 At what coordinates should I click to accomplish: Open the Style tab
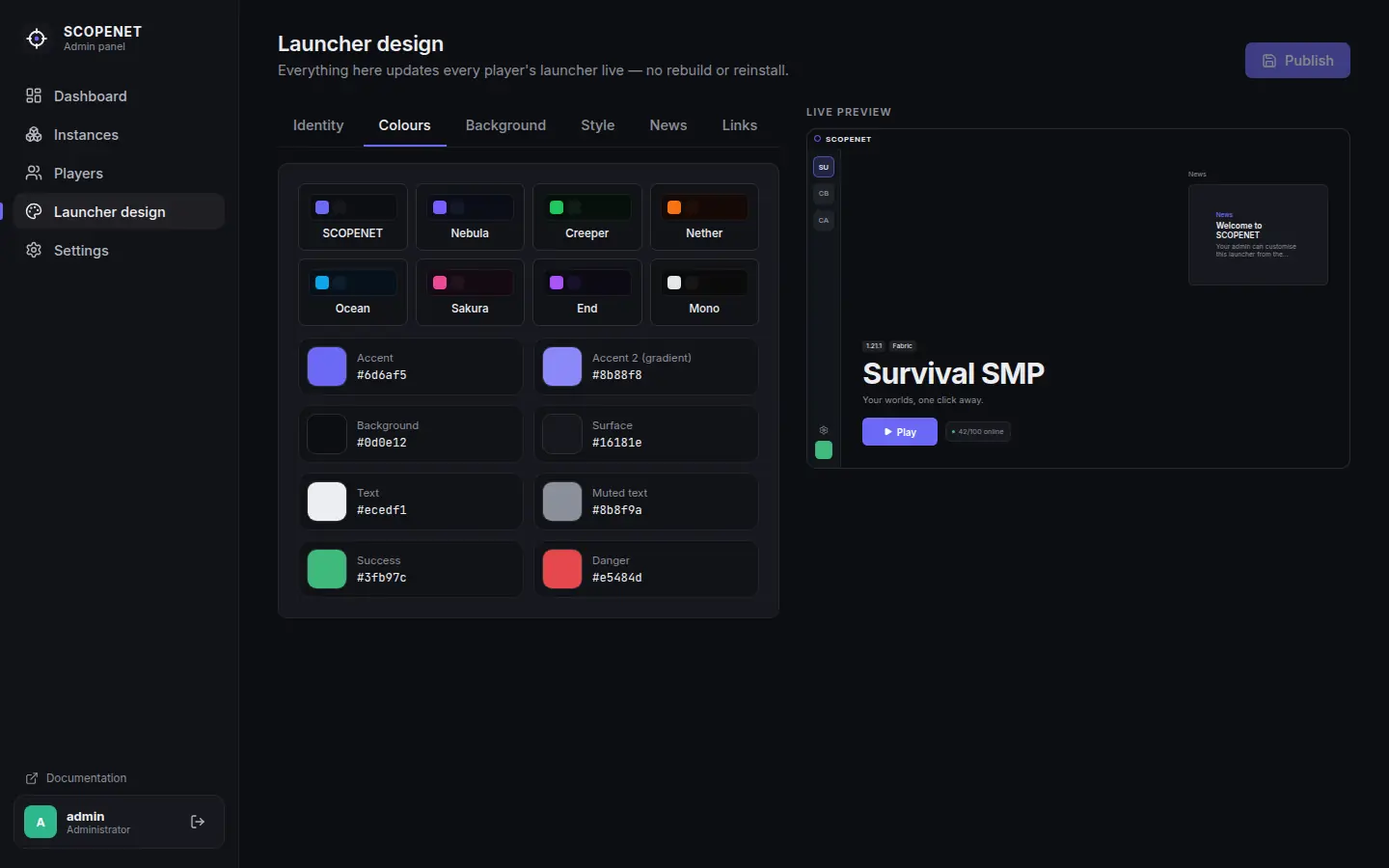[x=598, y=125]
